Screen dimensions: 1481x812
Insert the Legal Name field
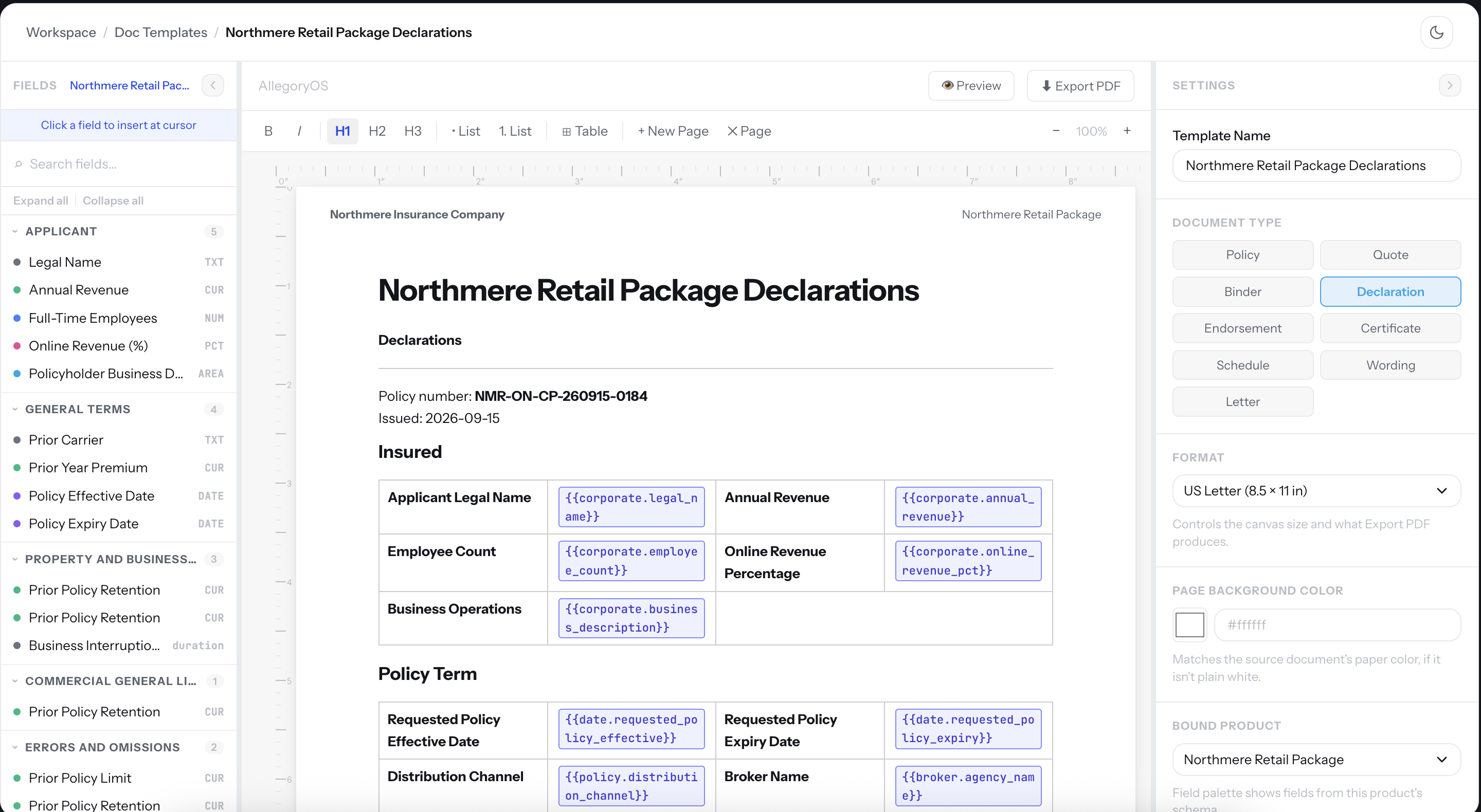tap(118, 262)
